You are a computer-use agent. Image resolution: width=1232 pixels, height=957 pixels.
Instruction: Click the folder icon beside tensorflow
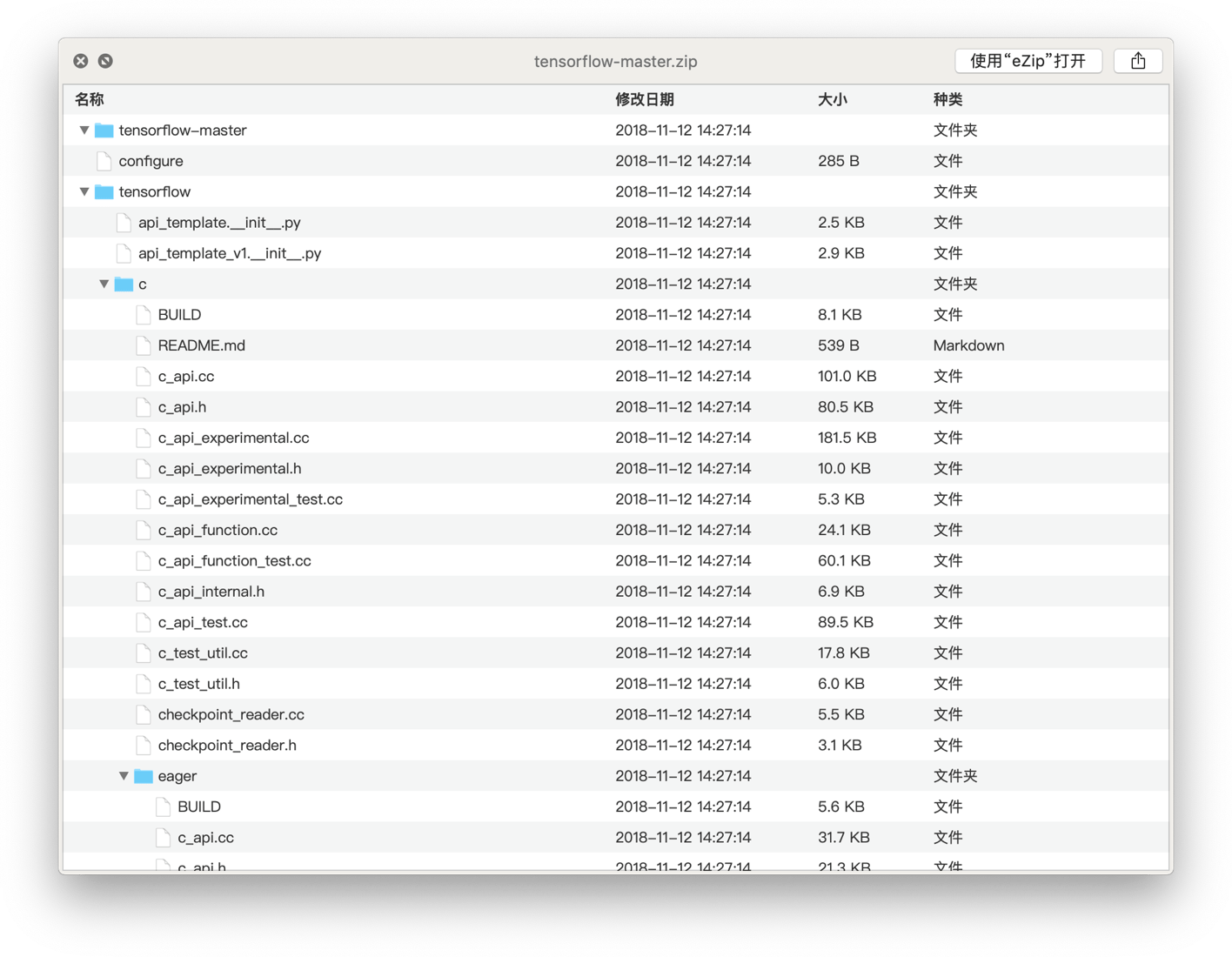(x=104, y=192)
